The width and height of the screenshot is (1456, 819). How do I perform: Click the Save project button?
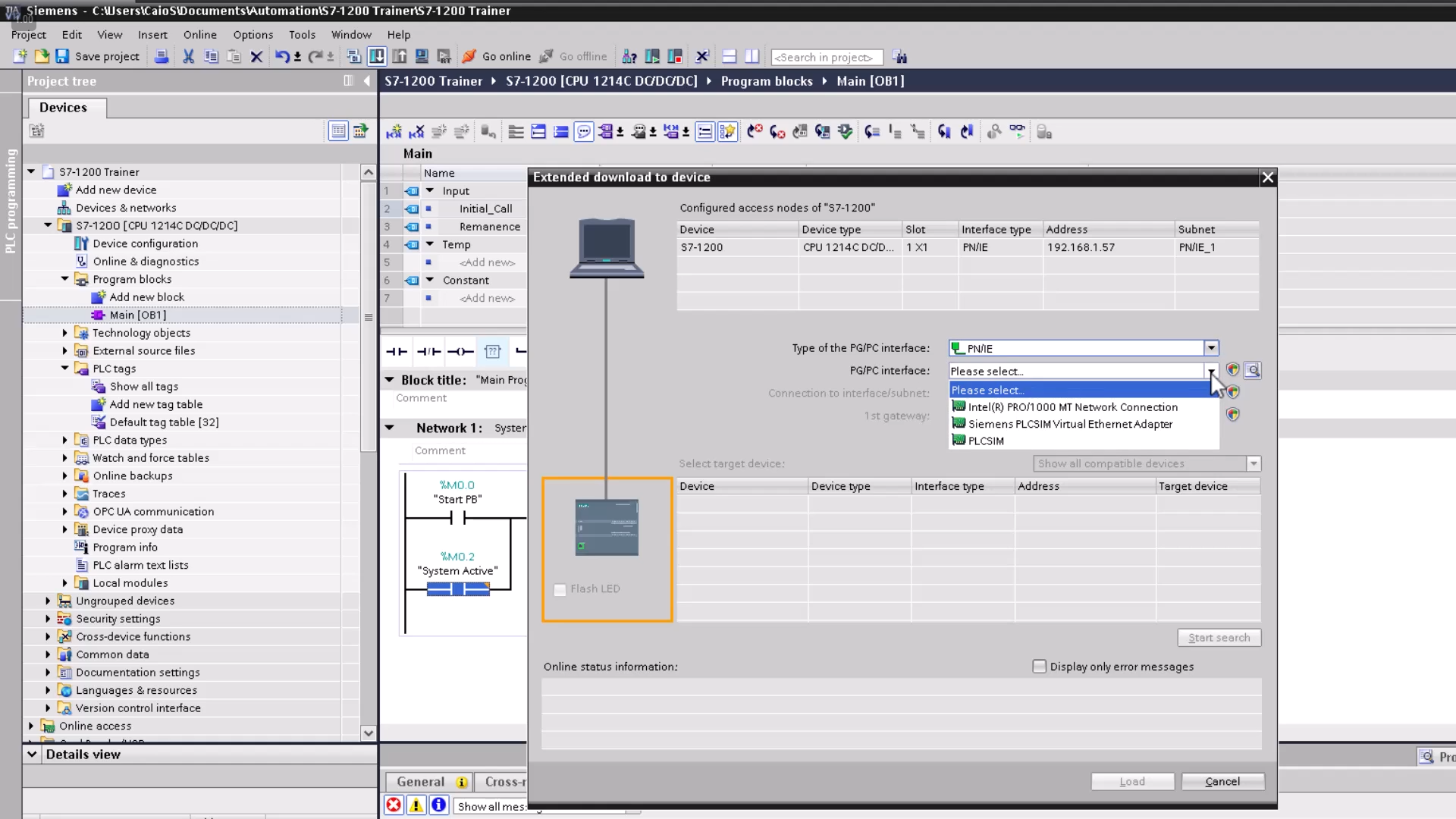pos(98,56)
